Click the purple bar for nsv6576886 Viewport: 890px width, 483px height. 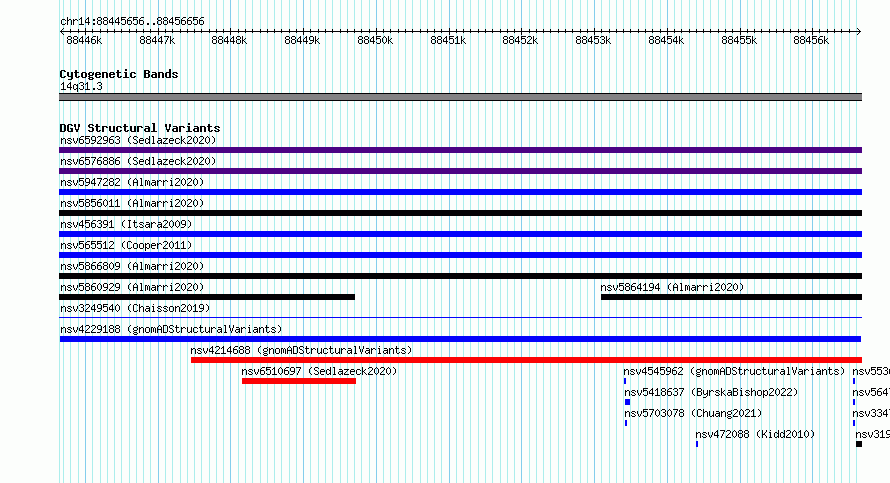(460, 171)
